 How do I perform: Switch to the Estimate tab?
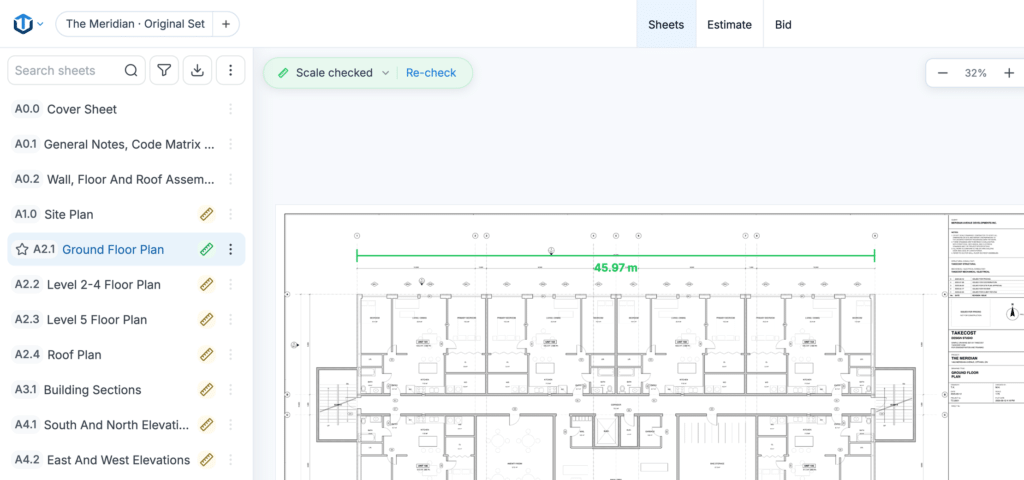[729, 25]
